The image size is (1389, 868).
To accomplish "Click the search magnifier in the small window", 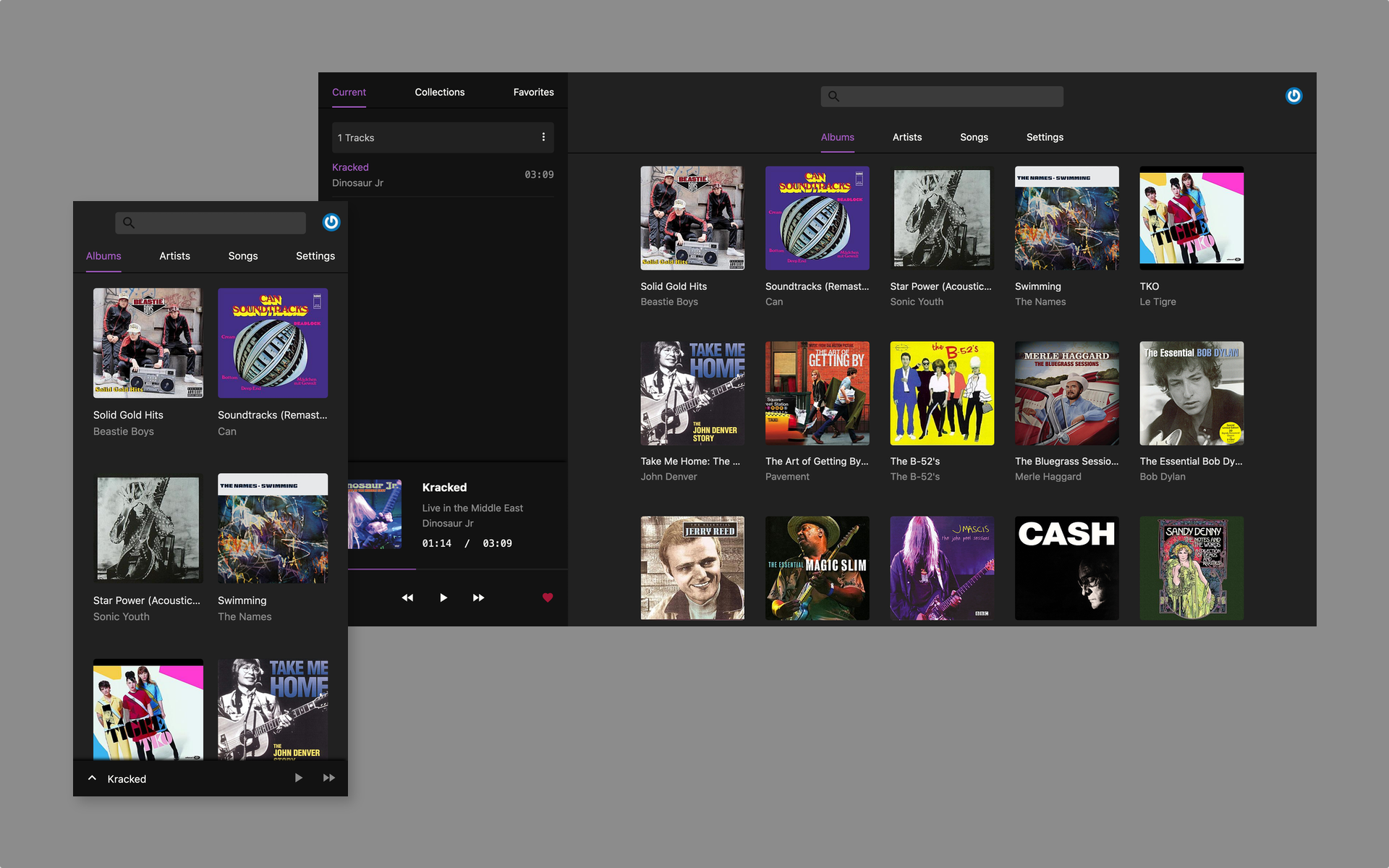I will tap(129, 223).
